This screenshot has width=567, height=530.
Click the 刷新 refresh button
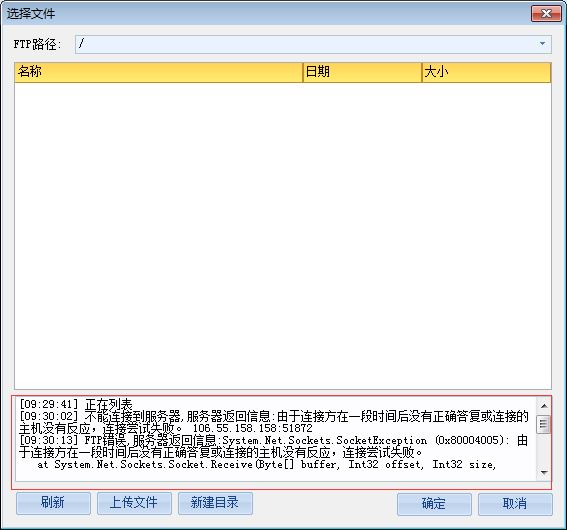click(x=53, y=503)
